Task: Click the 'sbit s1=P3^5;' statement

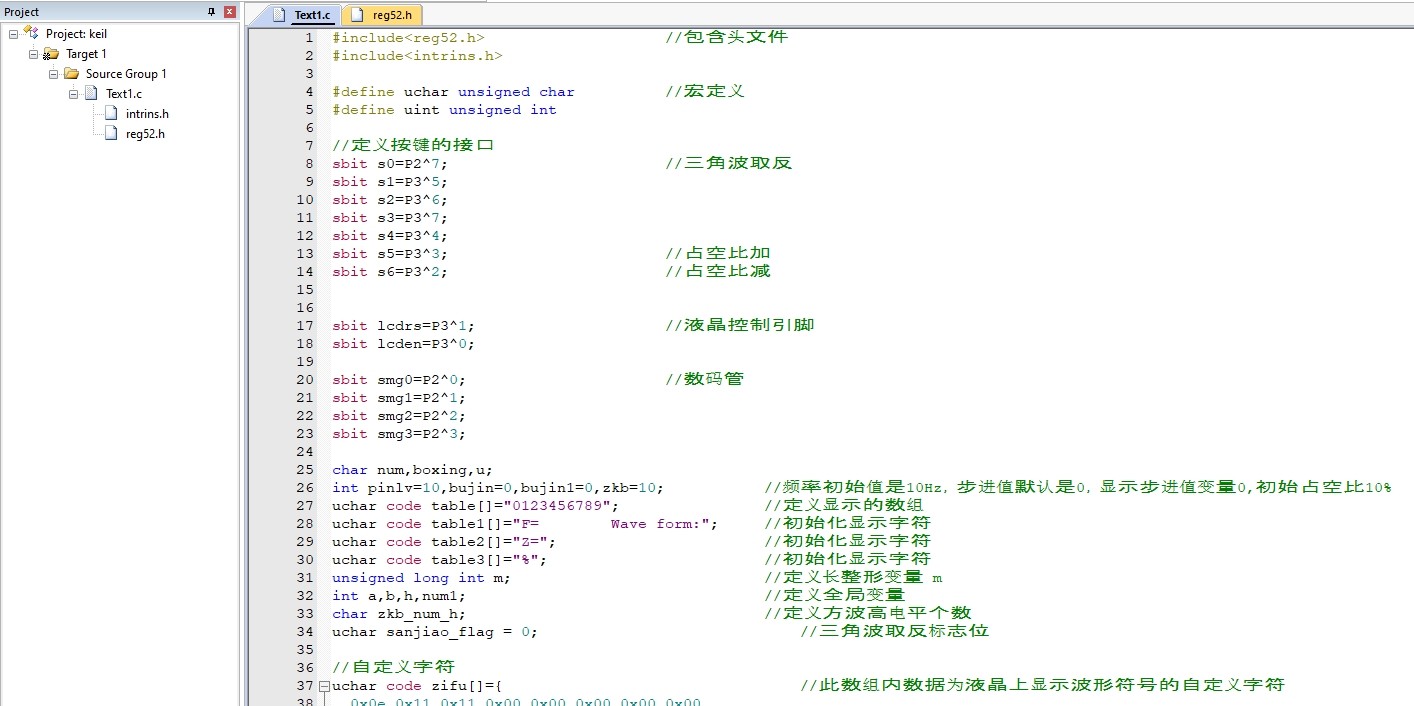Action: coord(390,182)
